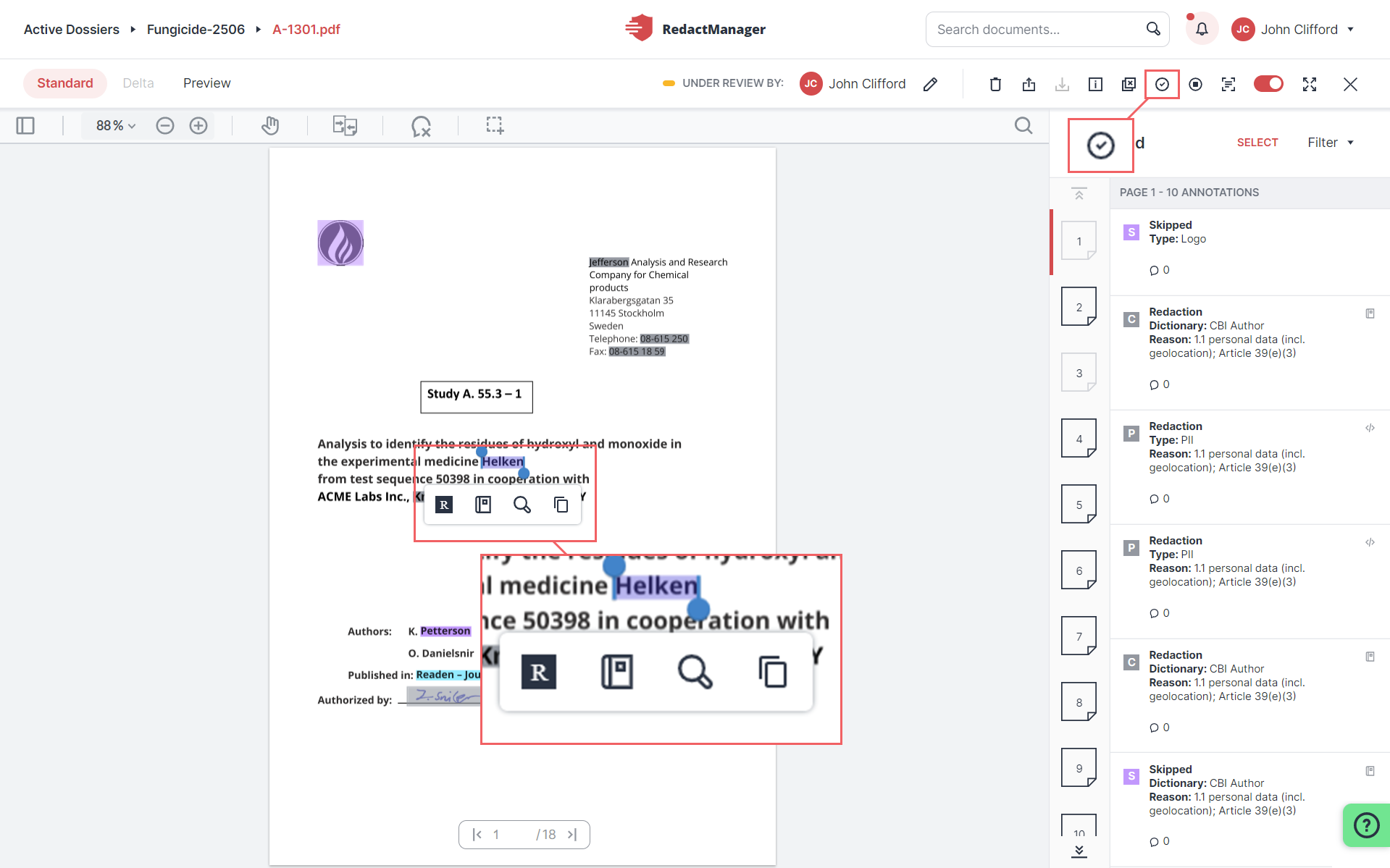The width and height of the screenshot is (1390, 868).
Task: Open the 88% zoom level dropdown
Action: [x=116, y=125]
